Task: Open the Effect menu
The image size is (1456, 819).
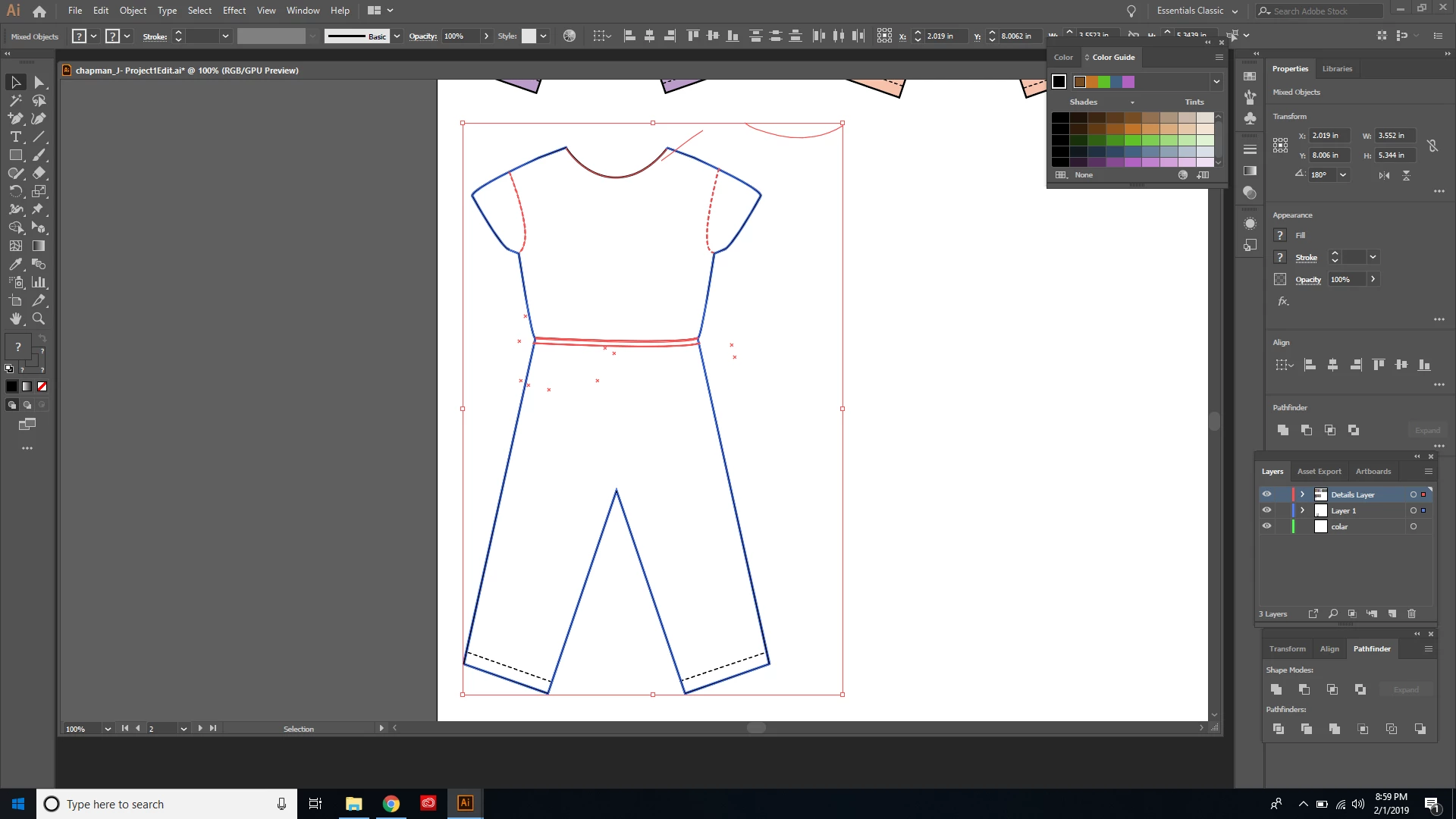Action: [x=234, y=11]
